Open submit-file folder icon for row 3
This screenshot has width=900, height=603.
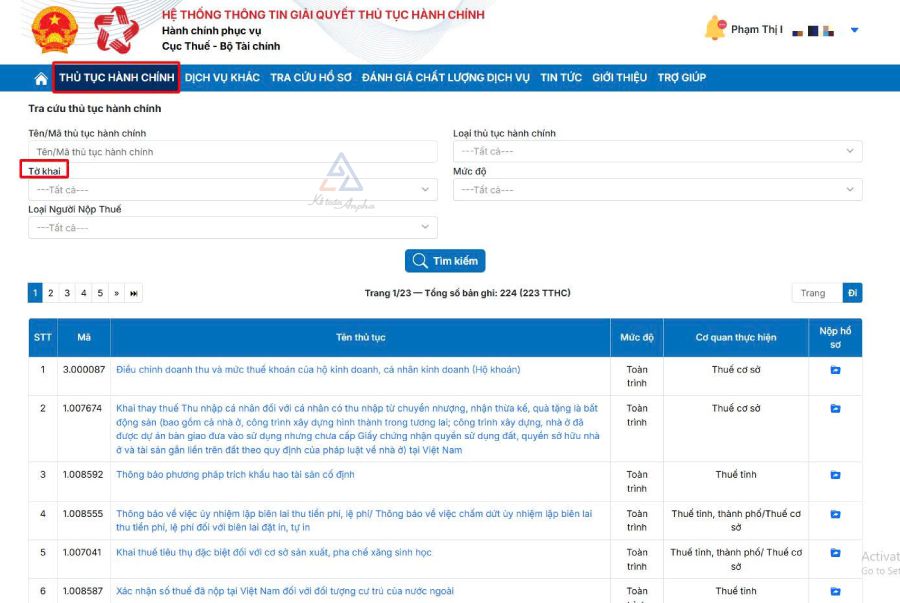click(x=835, y=475)
